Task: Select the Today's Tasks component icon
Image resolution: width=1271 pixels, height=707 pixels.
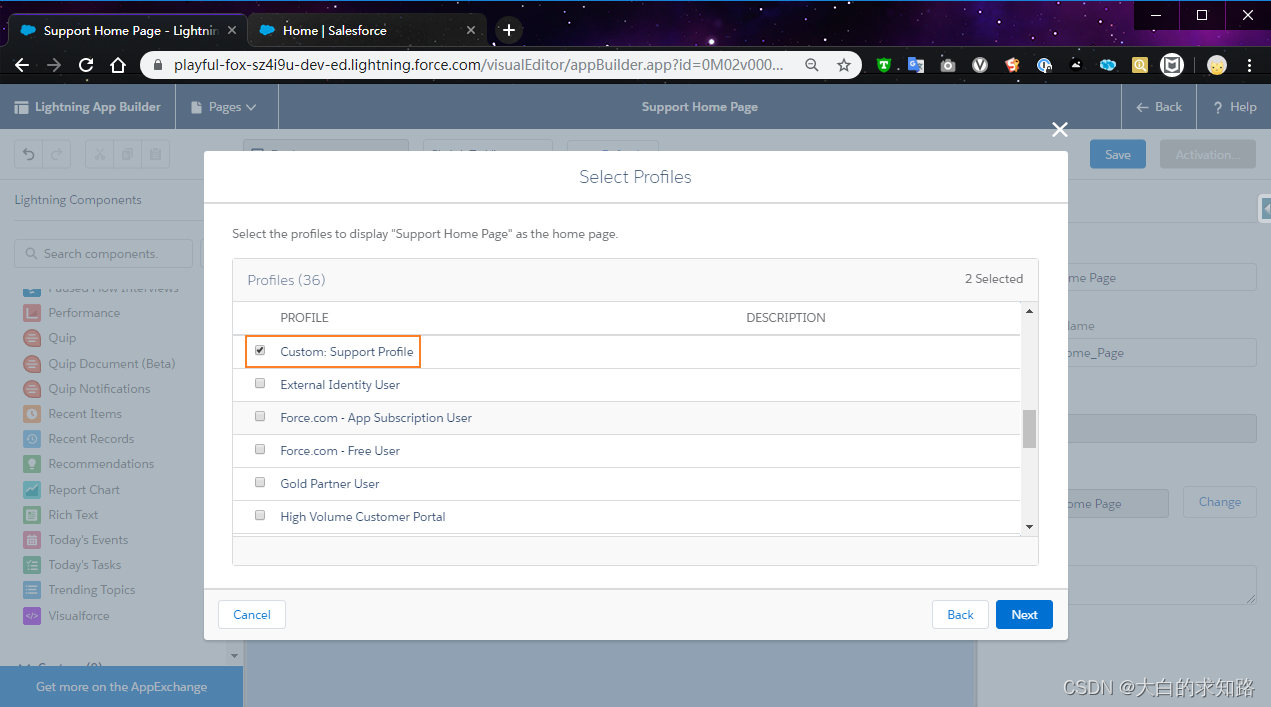Action: point(32,565)
